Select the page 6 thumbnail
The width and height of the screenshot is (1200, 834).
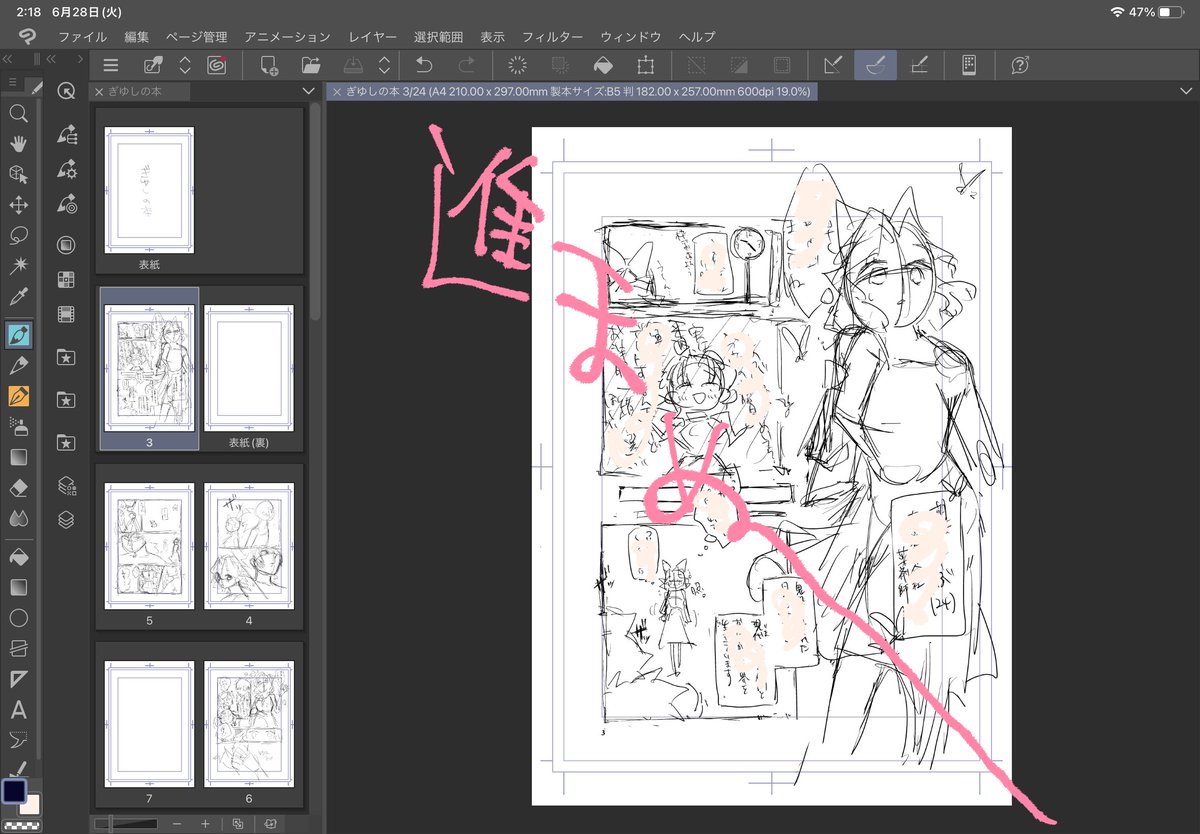[x=249, y=723]
